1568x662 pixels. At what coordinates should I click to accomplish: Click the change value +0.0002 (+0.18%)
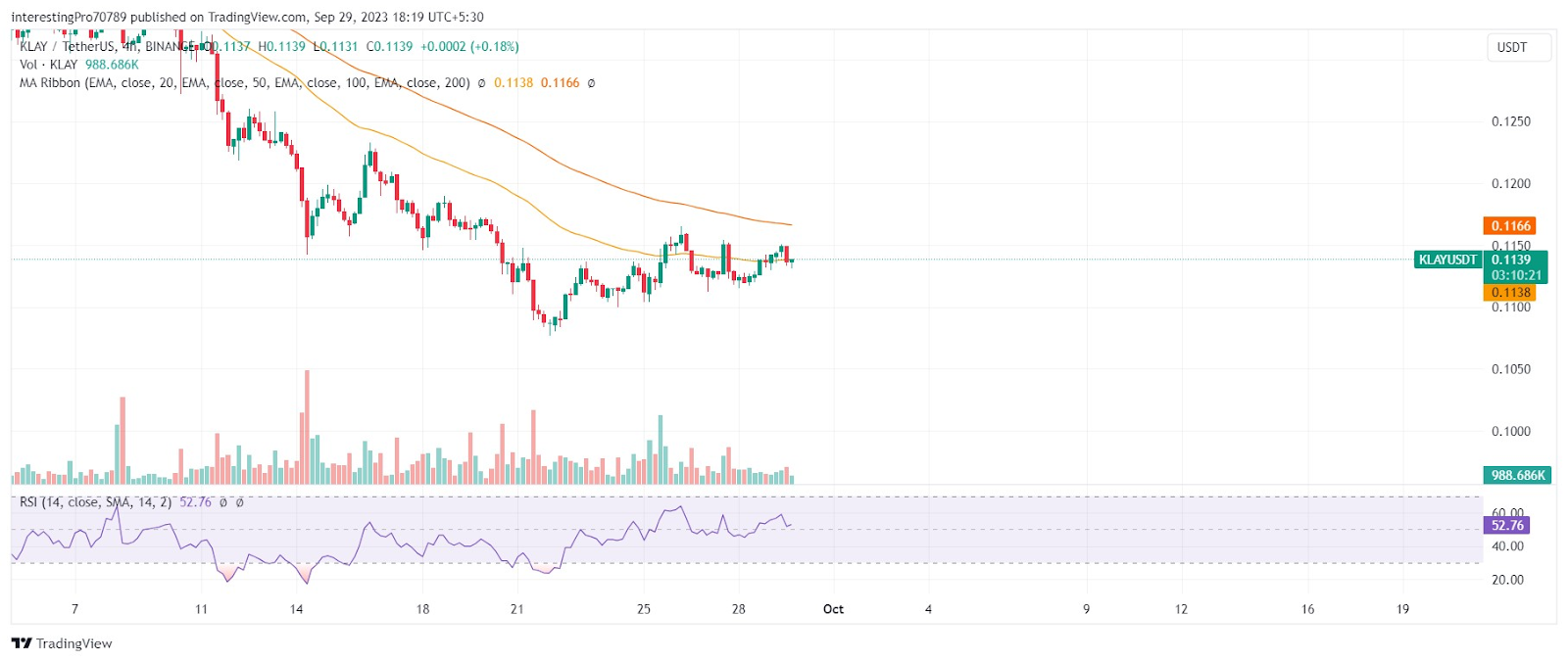[x=469, y=46]
